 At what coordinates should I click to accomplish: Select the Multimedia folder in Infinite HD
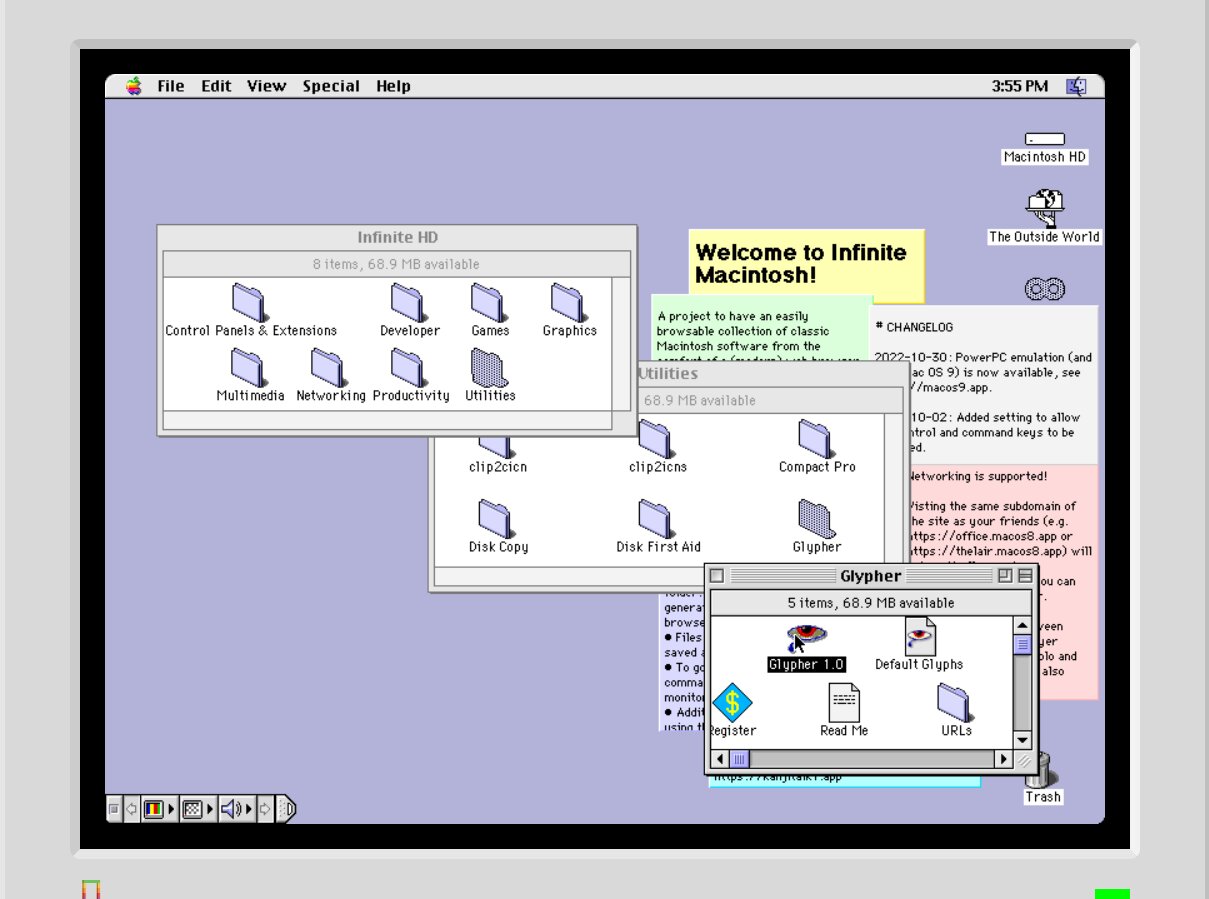(250, 367)
